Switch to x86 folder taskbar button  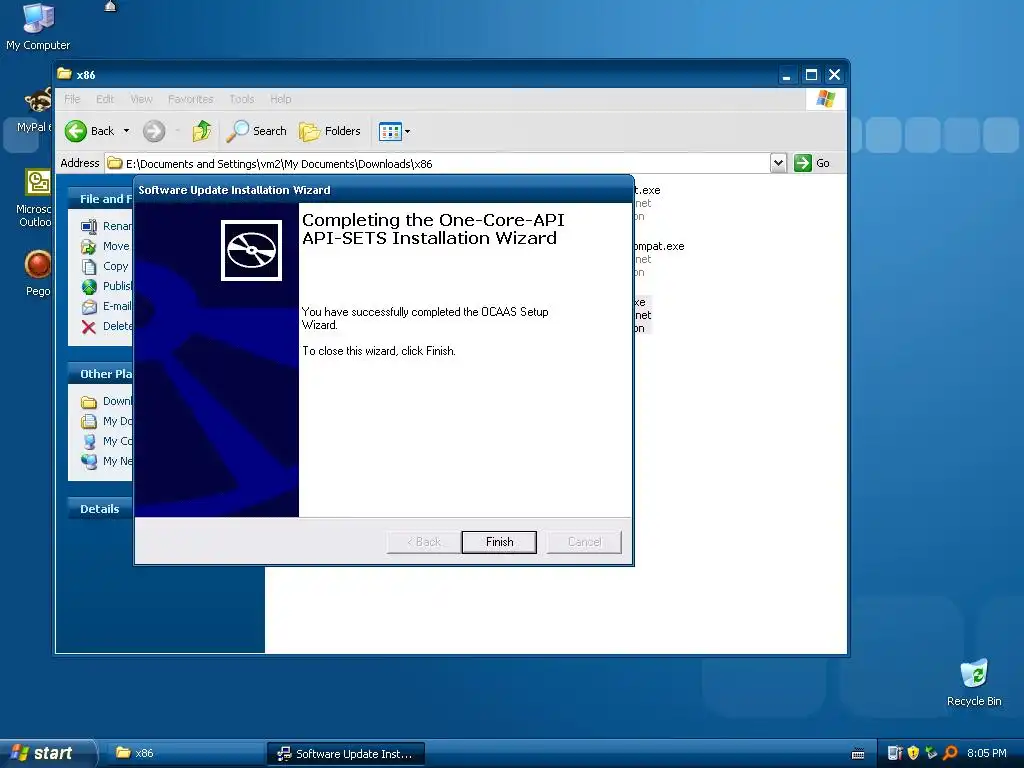(x=184, y=753)
